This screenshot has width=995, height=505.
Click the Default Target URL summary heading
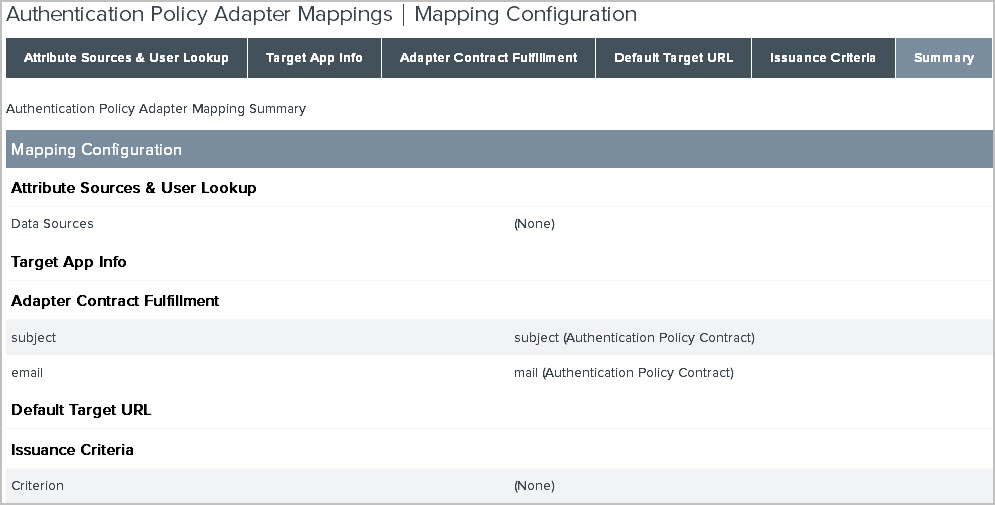point(81,410)
